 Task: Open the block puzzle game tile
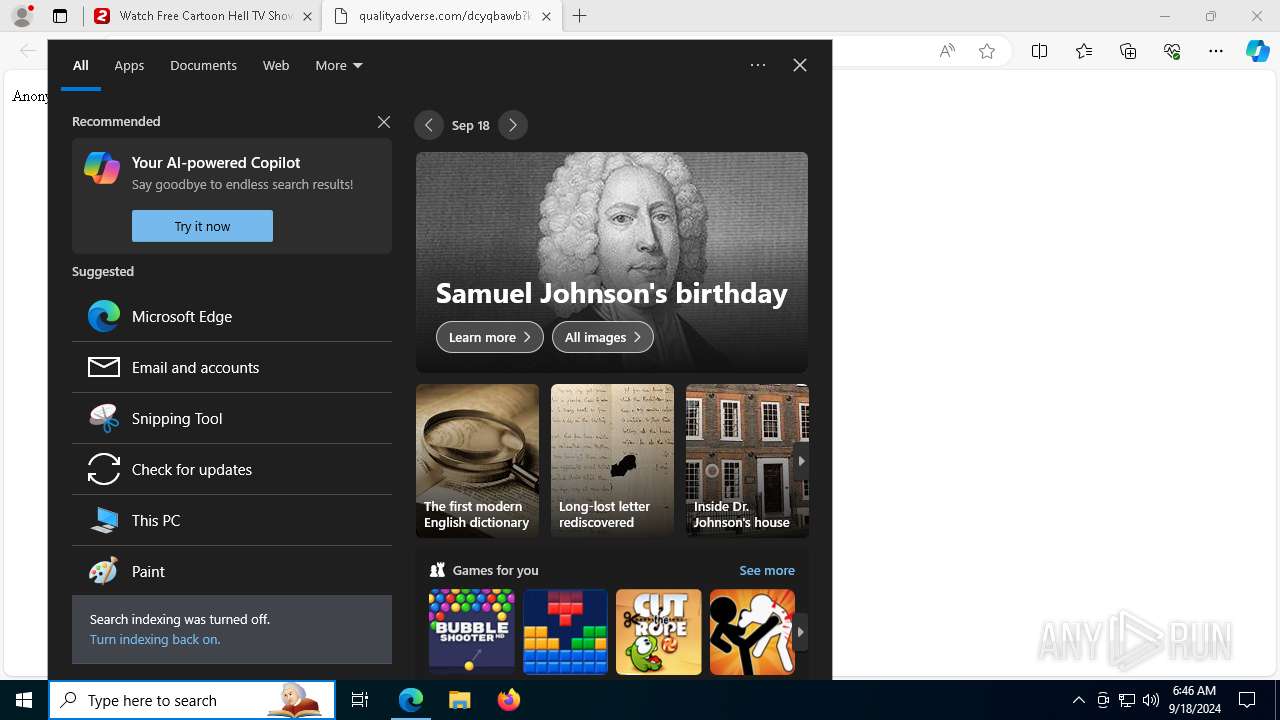click(x=565, y=631)
